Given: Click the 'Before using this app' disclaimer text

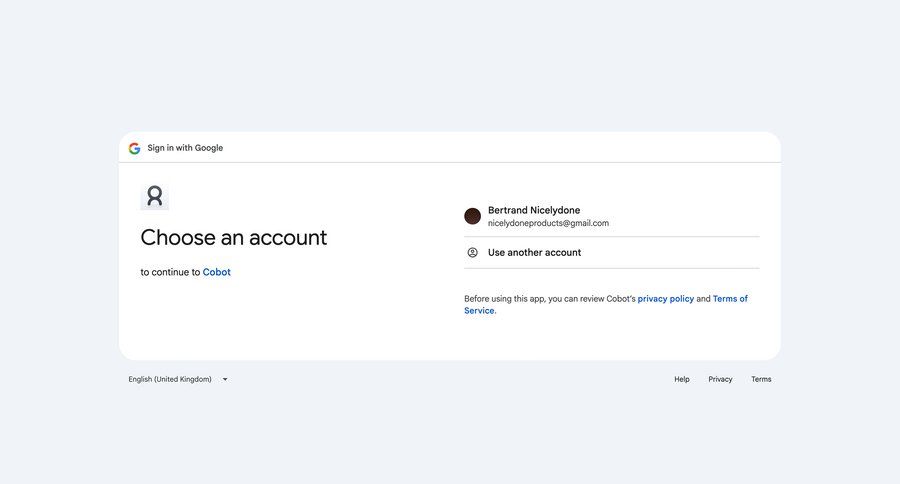Looking at the screenshot, I should point(549,299).
